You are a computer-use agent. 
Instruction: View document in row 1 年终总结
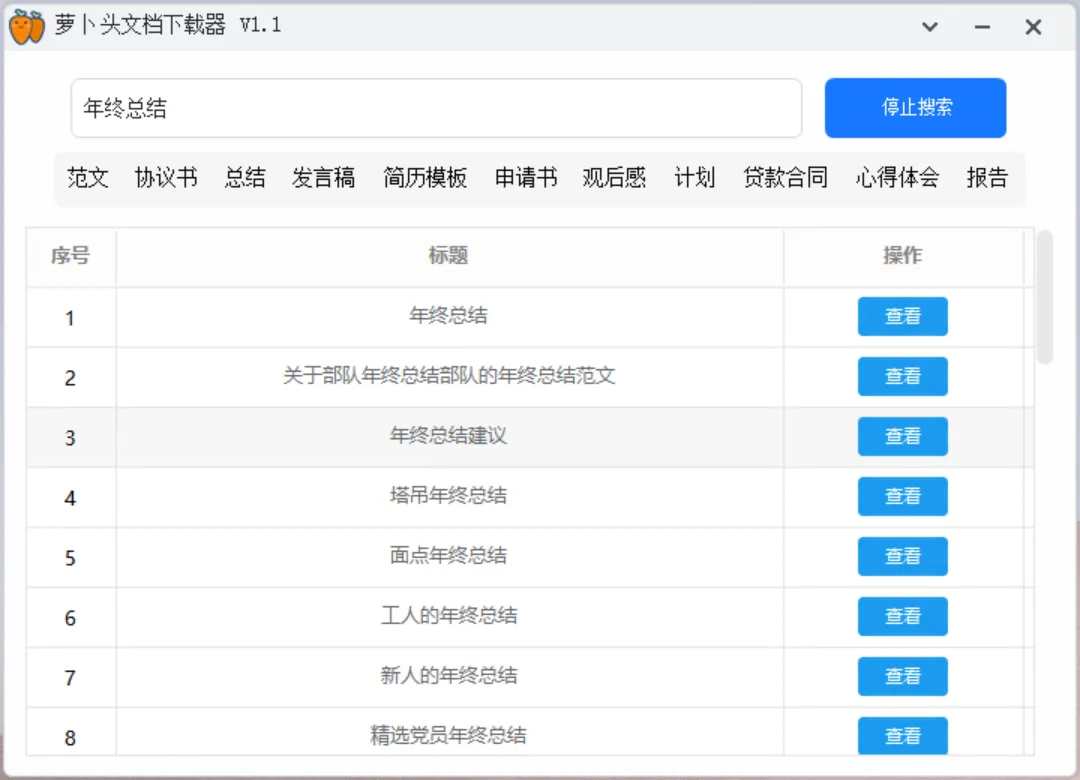point(902,316)
